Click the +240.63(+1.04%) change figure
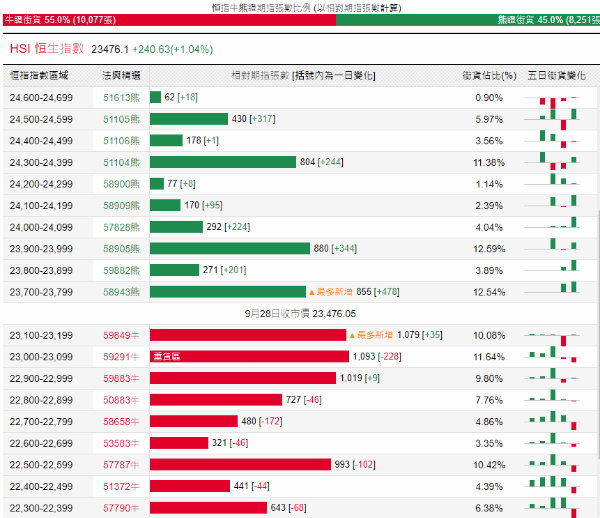This screenshot has height=518, width=600. coord(173,49)
